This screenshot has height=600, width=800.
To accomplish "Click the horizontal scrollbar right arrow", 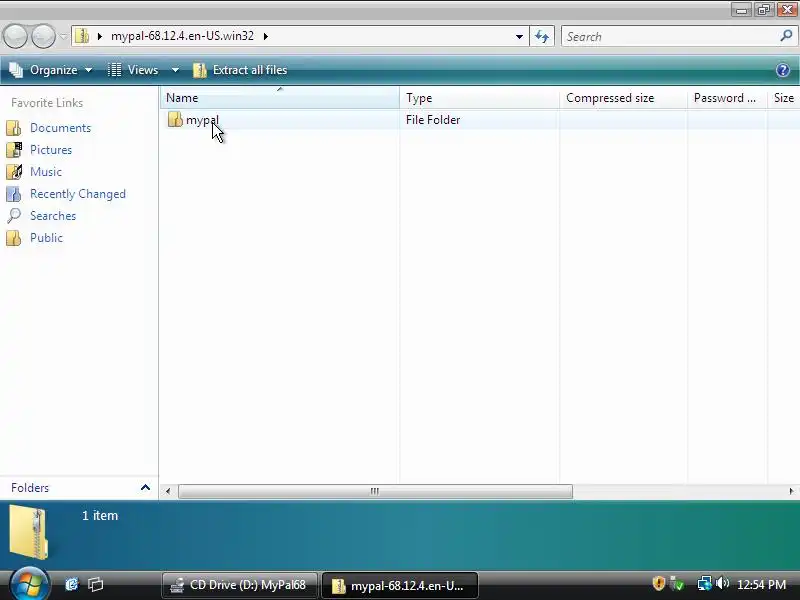I will point(791,491).
